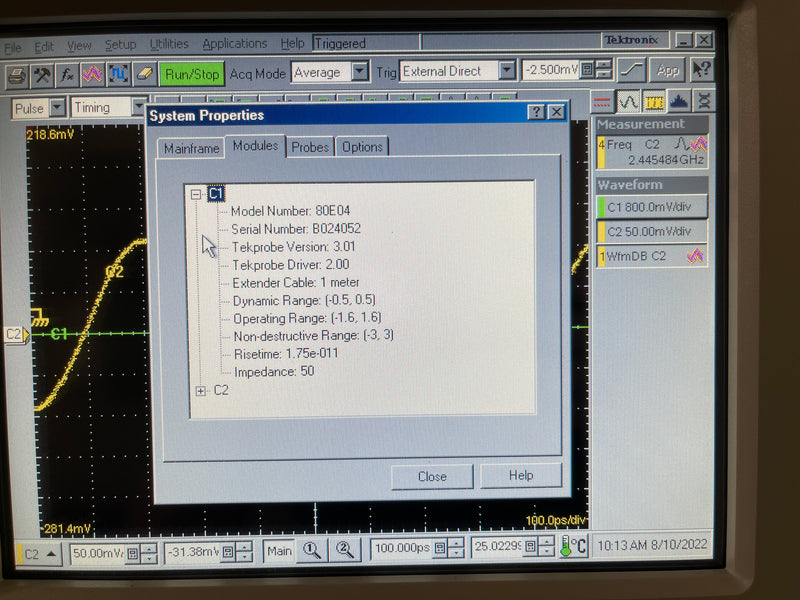
Task: Click the zoom 2 magnifier icon
Action: pyautogui.click(x=345, y=550)
